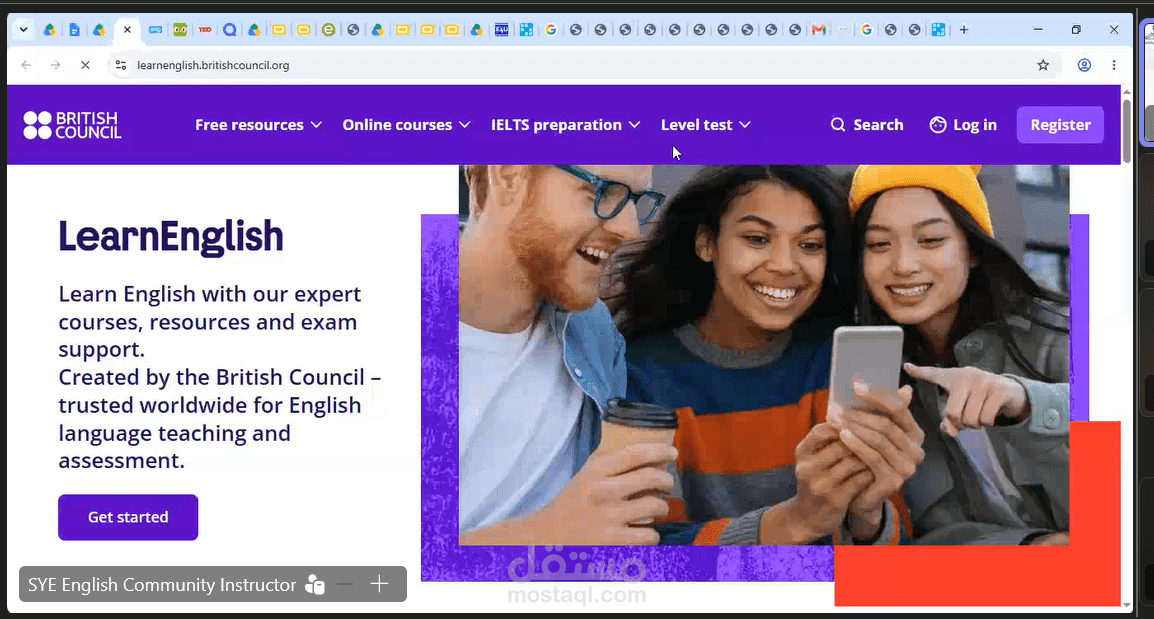This screenshot has height=619, width=1154.
Task: Minimize the Chrome window
Action: tap(1038, 29)
